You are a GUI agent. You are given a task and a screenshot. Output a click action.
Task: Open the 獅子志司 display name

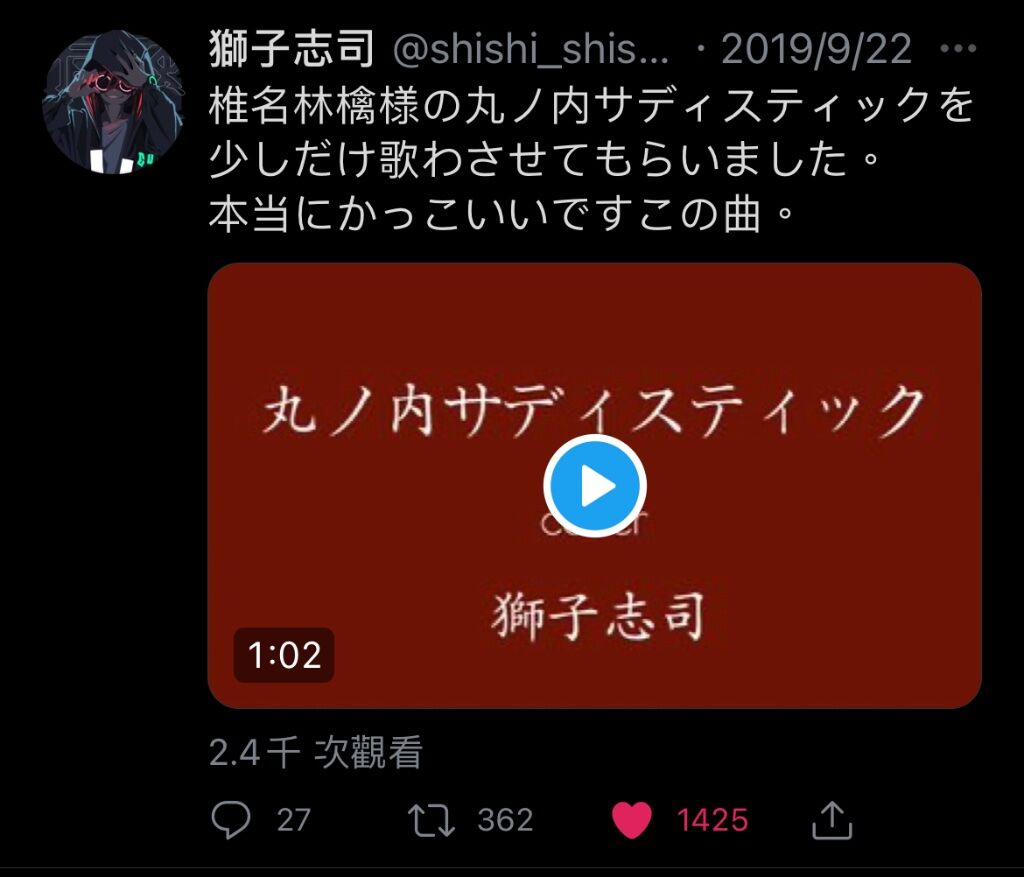pyautogui.click(x=292, y=49)
